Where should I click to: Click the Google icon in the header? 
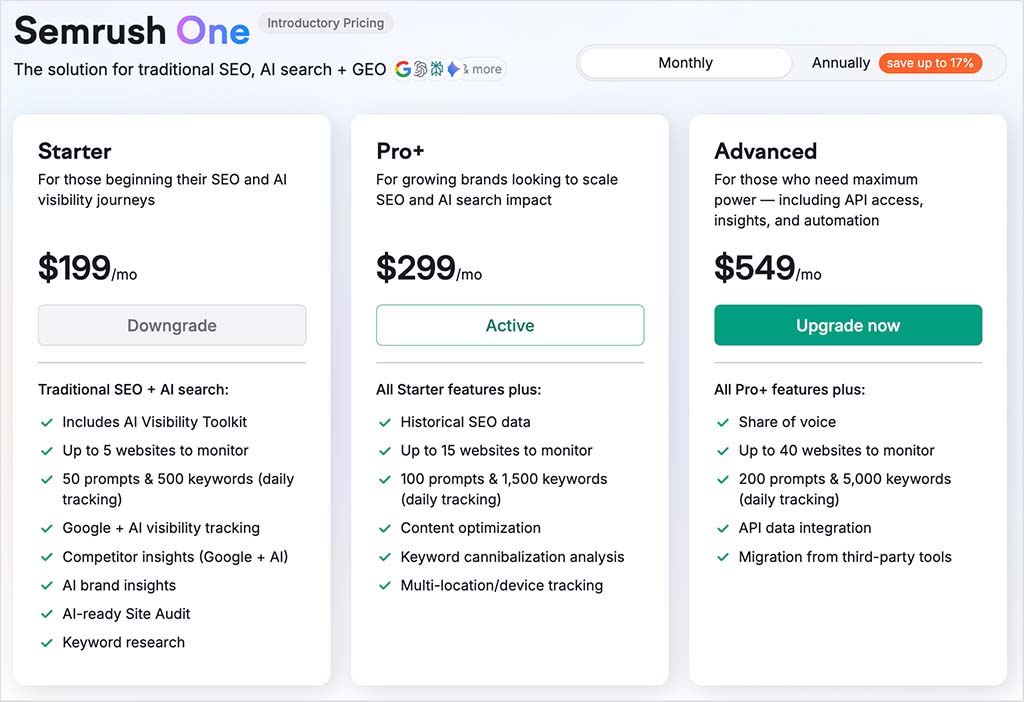pyautogui.click(x=403, y=69)
